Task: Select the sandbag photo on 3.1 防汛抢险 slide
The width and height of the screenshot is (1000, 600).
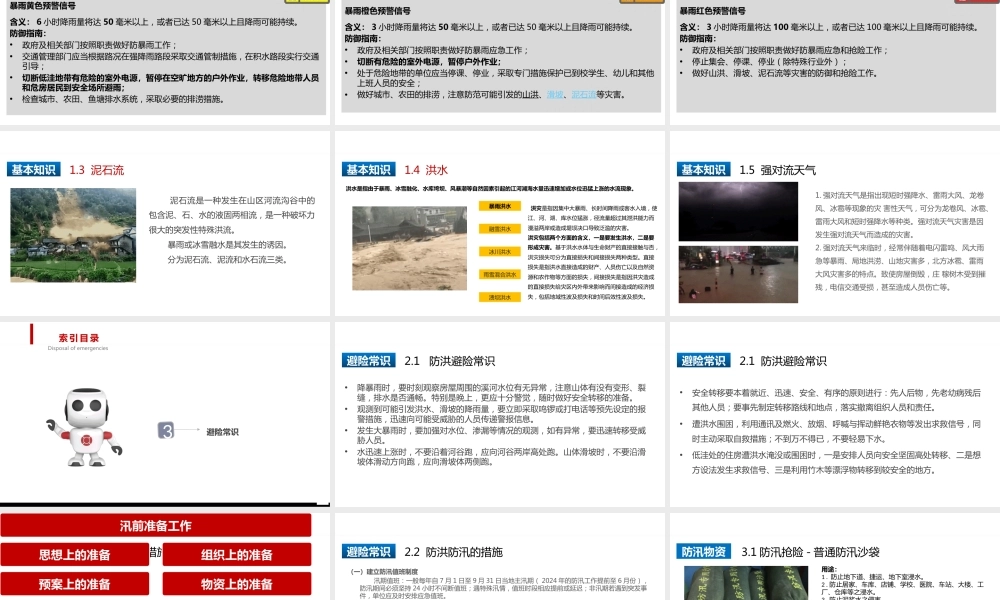Action: (x=746, y=583)
